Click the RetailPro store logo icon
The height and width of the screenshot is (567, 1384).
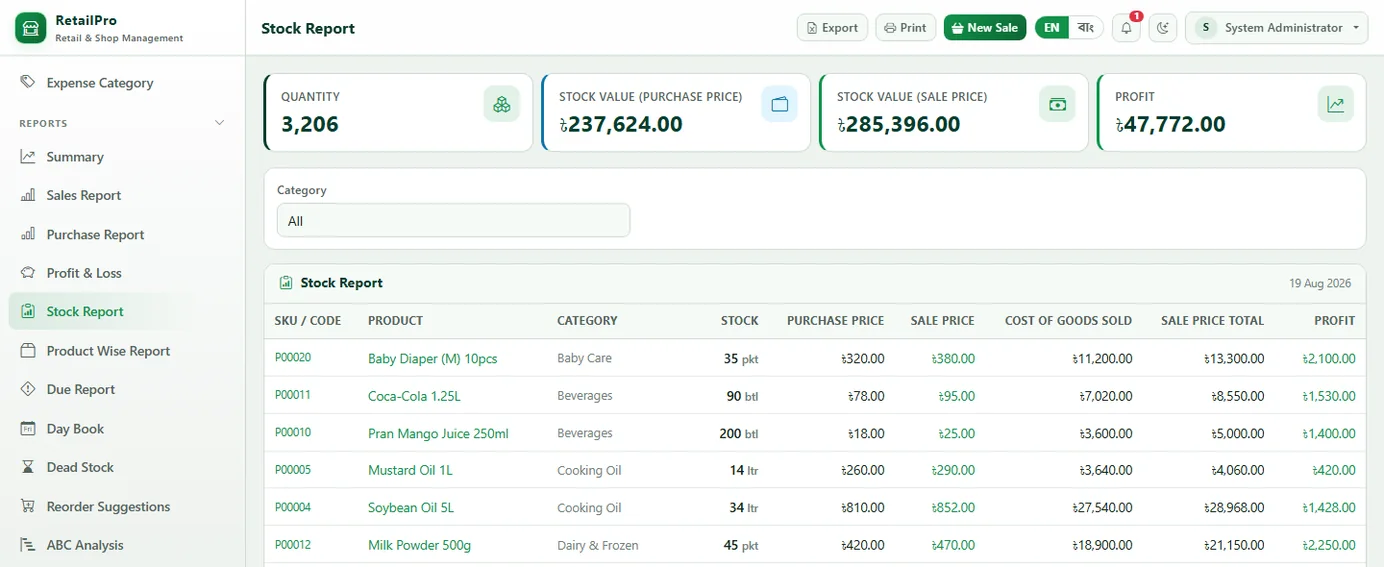[31, 28]
